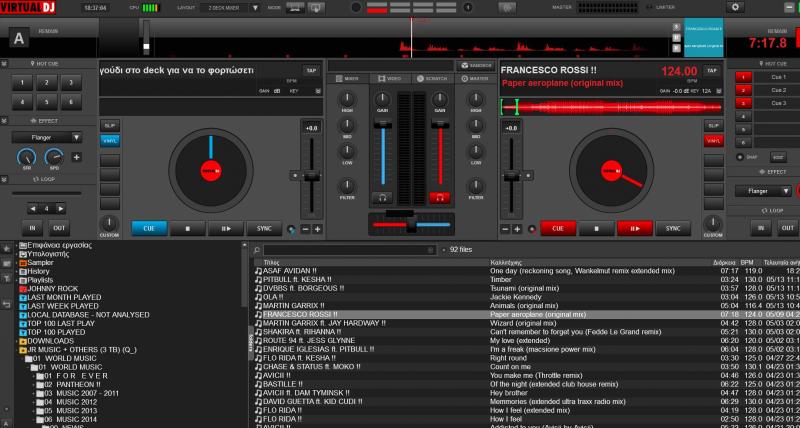Toggle right deck red headphone cue
This screenshot has width=800, height=428.
[438, 198]
